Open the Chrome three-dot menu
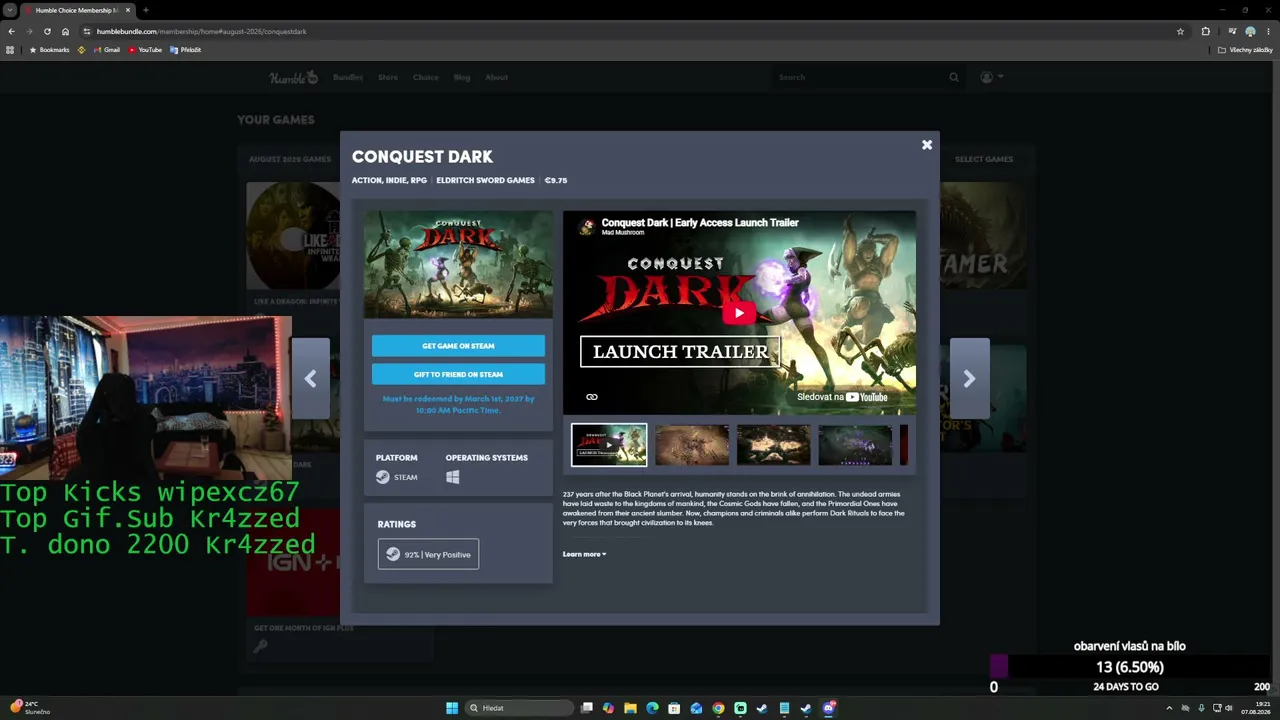The image size is (1280, 720). (1268, 31)
